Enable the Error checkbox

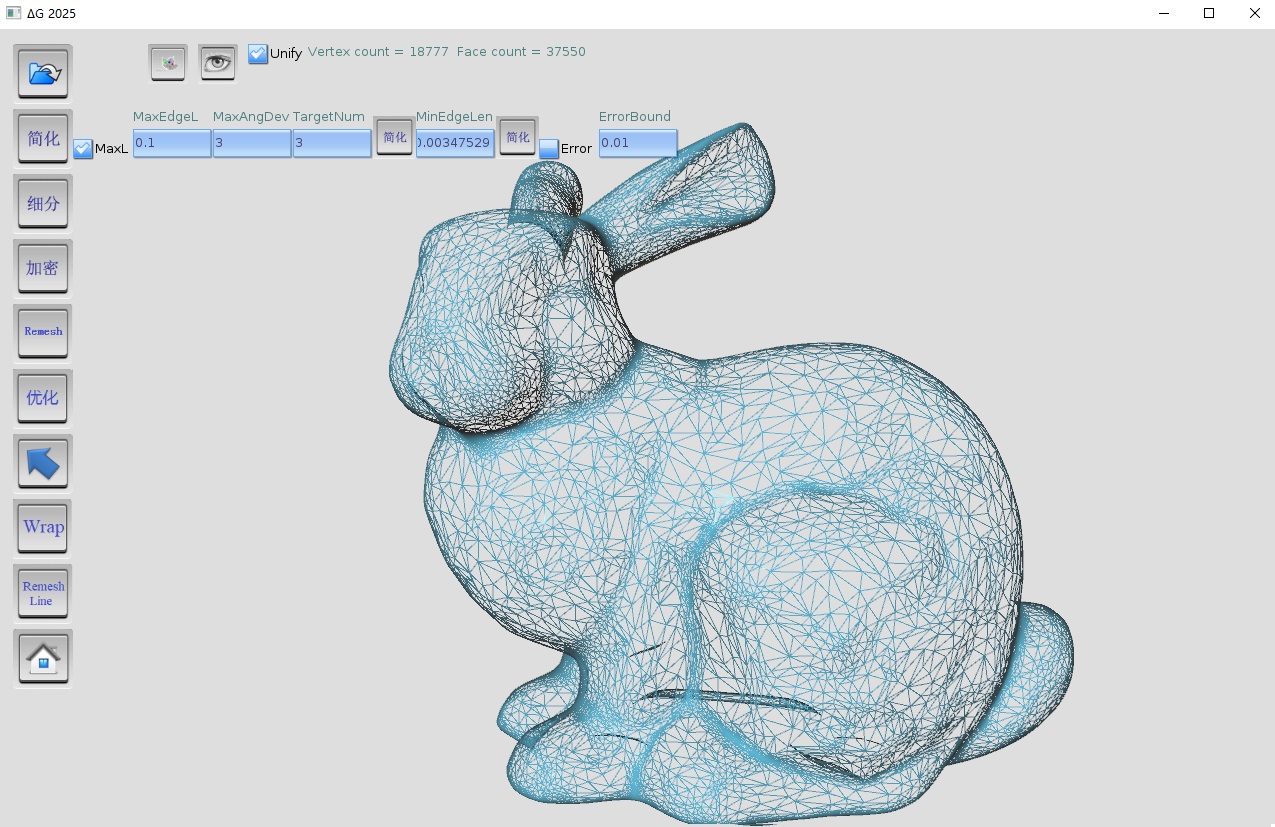click(x=549, y=149)
